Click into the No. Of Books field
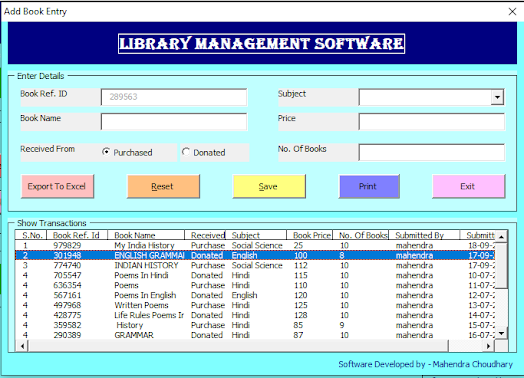This screenshot has width=524, height=378. click(431, 152)
